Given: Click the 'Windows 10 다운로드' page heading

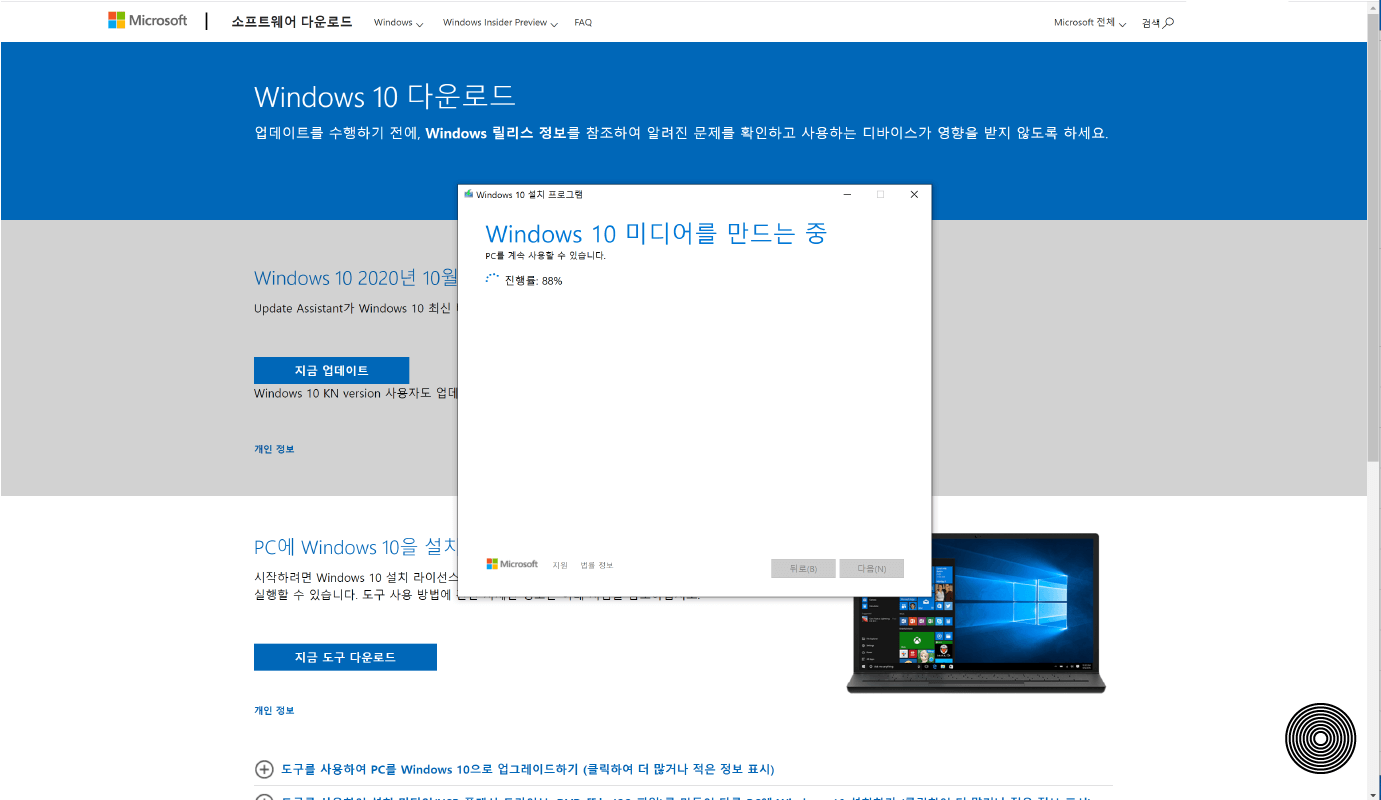Looking at the screenshot, I should 385,96.
